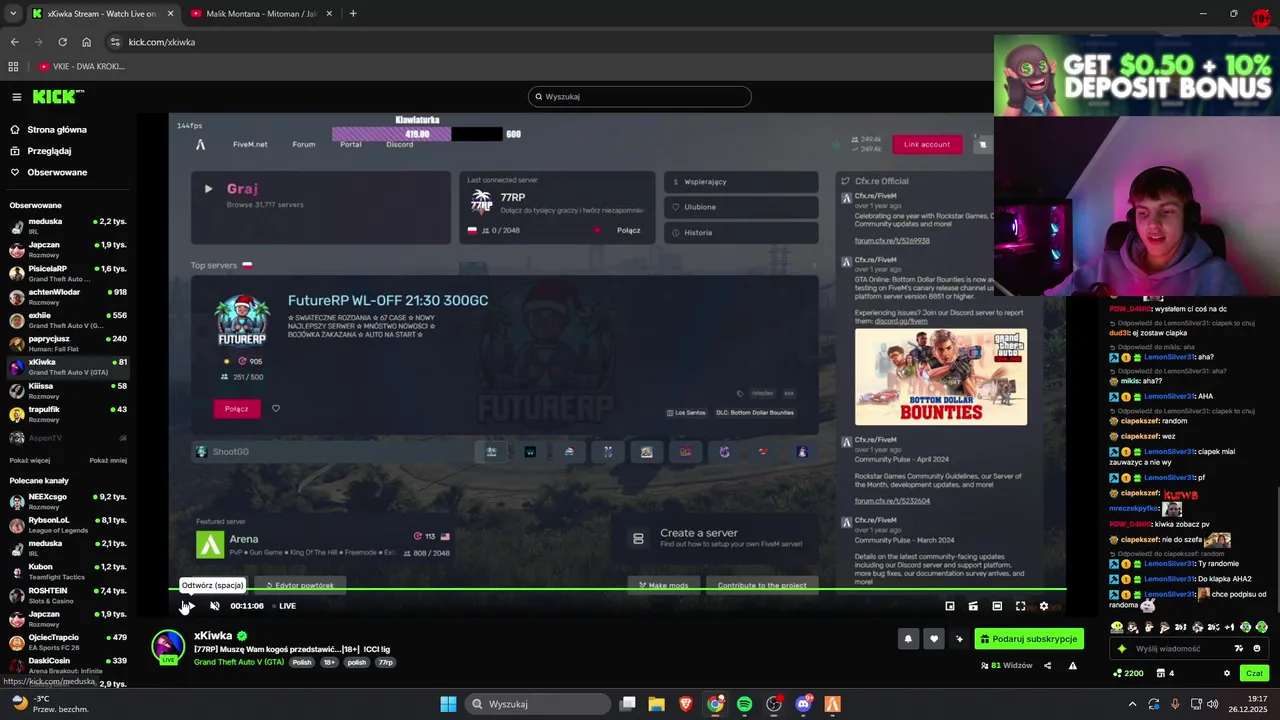Open PisicelaRP channel in followed list
Screen dimensions: 1280x720
tap(68, 273)
